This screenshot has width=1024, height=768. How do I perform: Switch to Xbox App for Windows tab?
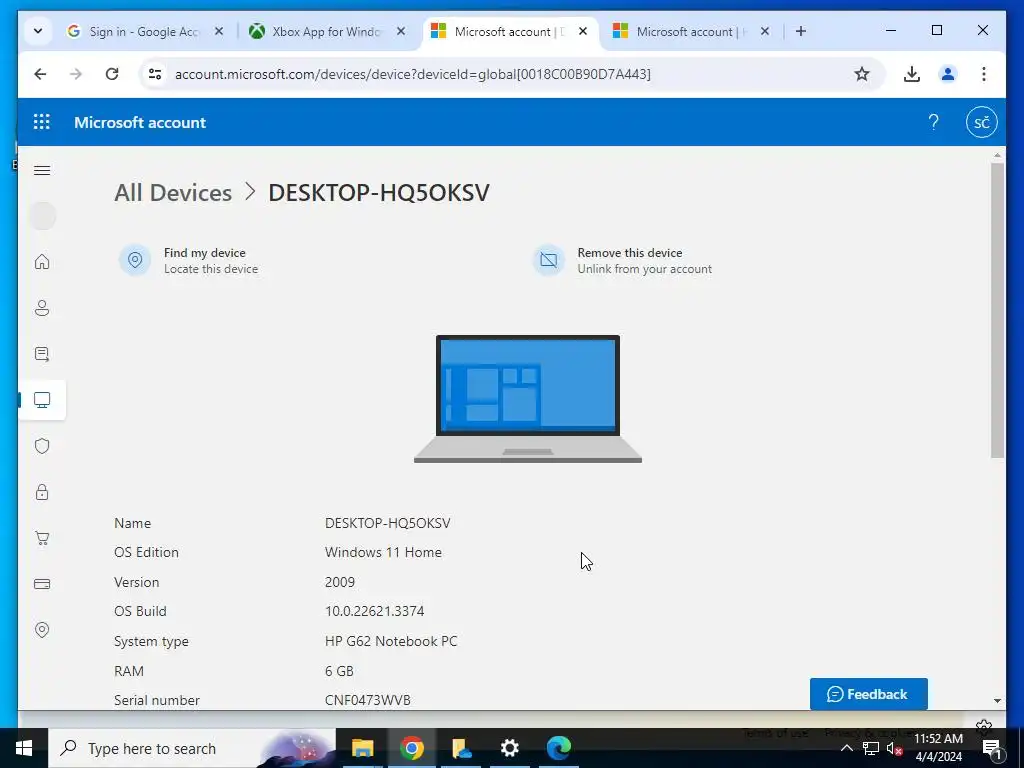pos(327,31)
